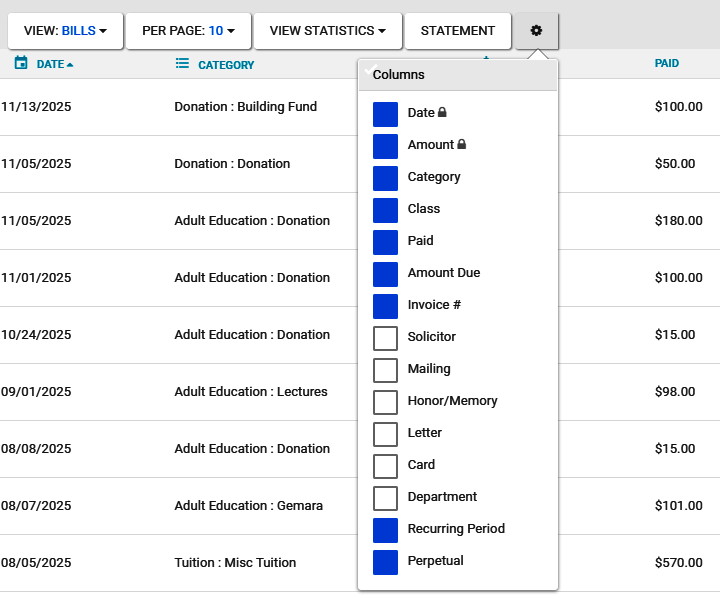This screenshot has height=599, width=720.
Task: Expand the Per Page dropdown
Action: point(188,31)
